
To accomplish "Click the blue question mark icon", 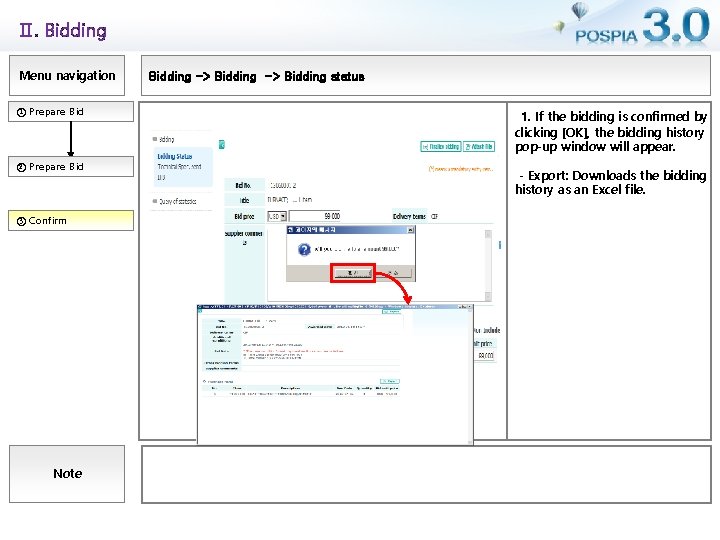I will click(x=304, y=249).
